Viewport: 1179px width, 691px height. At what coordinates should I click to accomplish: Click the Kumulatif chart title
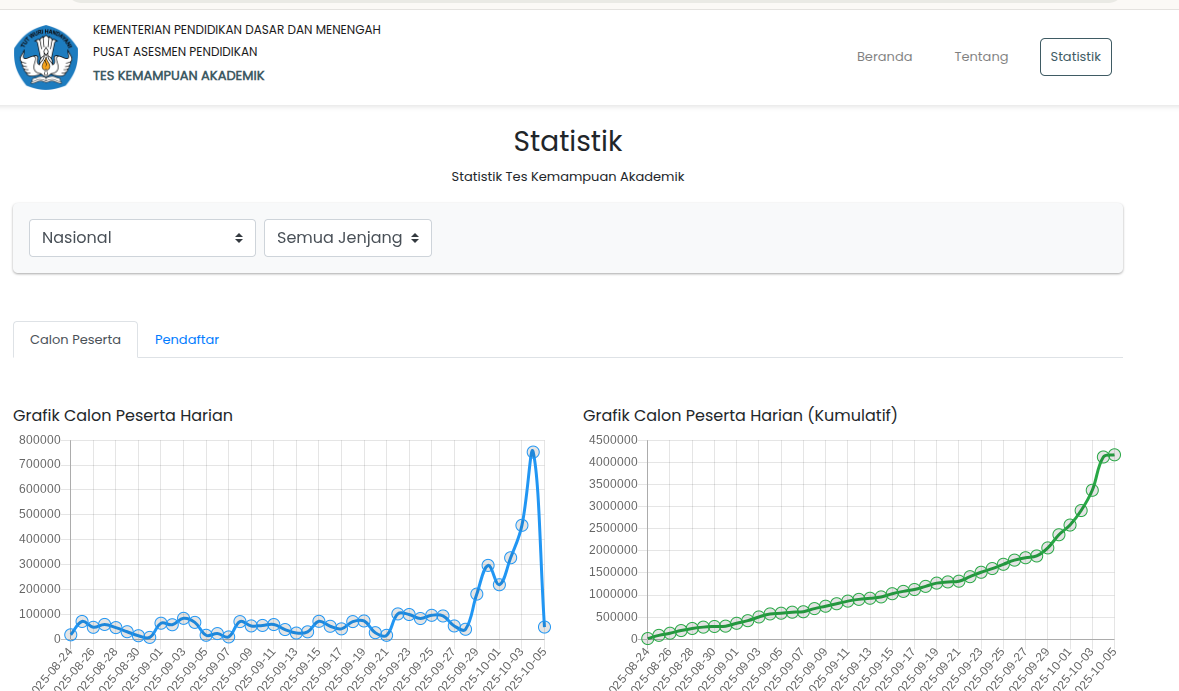pos(740,415)
